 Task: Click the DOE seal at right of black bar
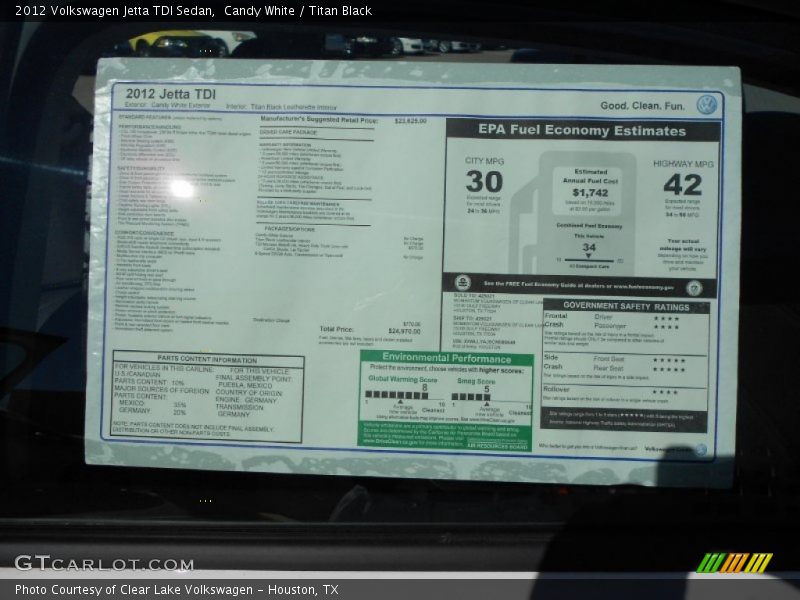pyautogui.click(x=694, y=287)
